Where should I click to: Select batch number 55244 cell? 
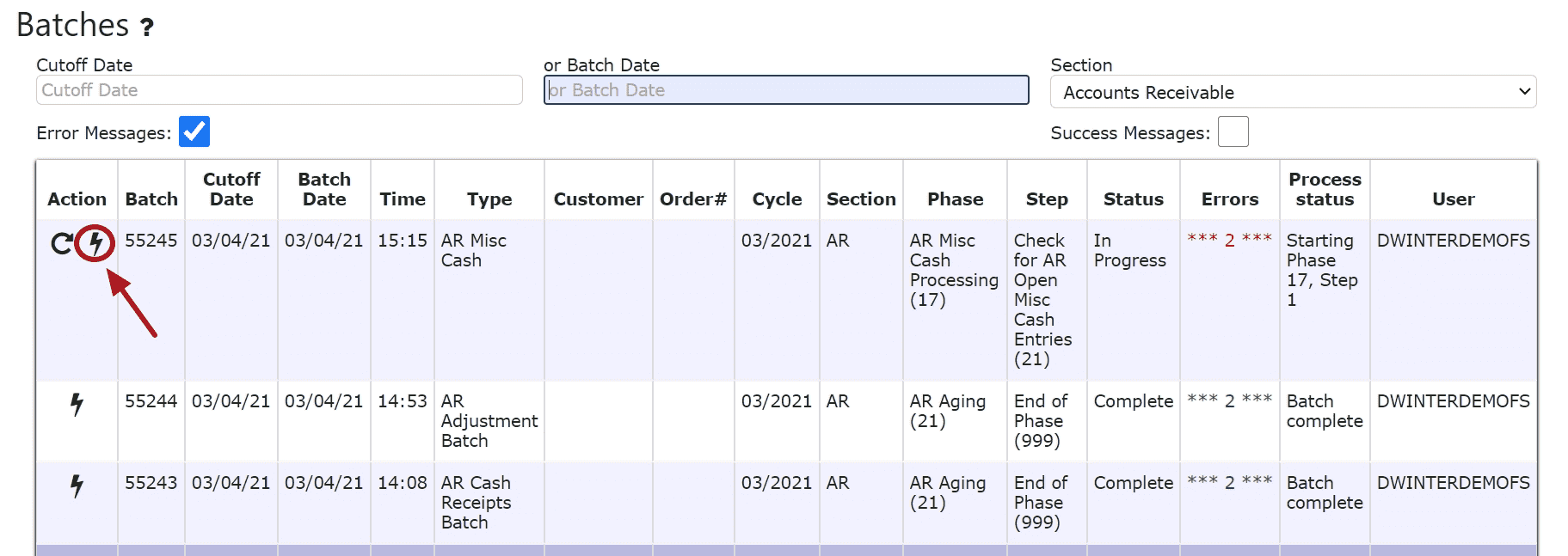coord(151,401)
